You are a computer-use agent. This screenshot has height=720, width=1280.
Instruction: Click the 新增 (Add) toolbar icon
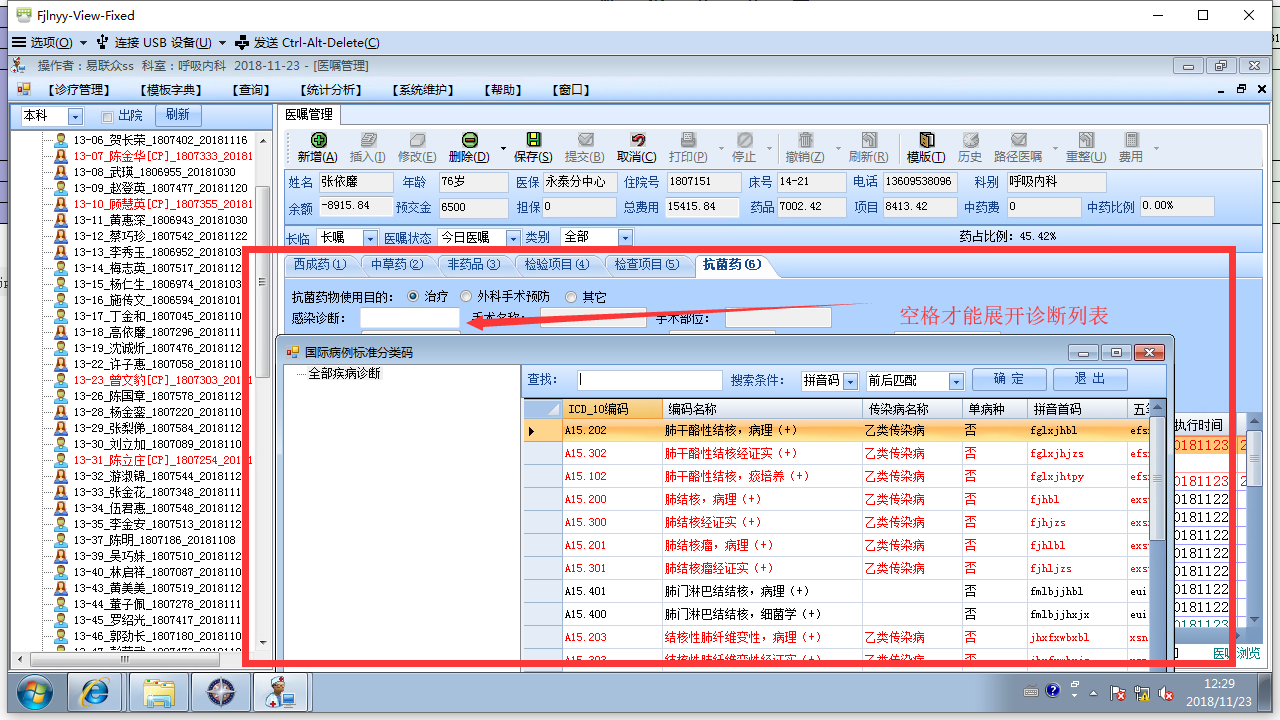tap(318, 140)
